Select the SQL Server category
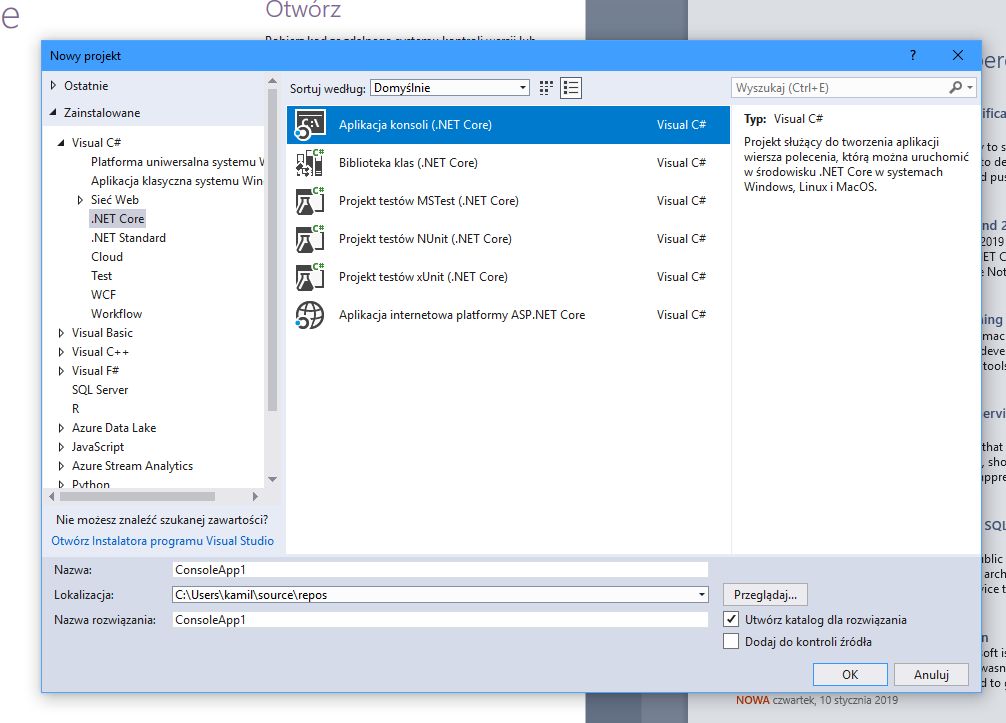Screen dimensions: 1006x723 coord(99,390)
